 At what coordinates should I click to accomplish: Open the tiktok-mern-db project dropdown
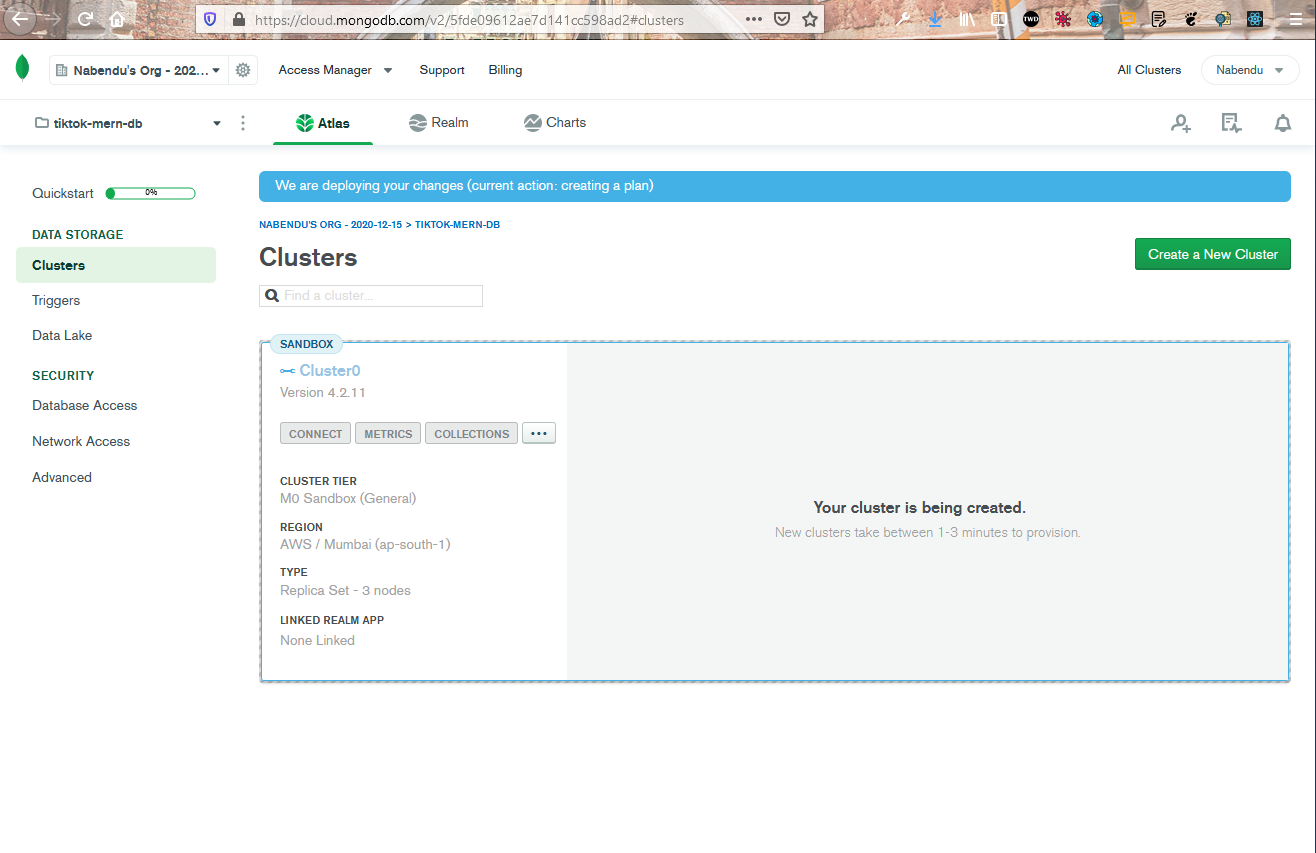pos(127,123)
